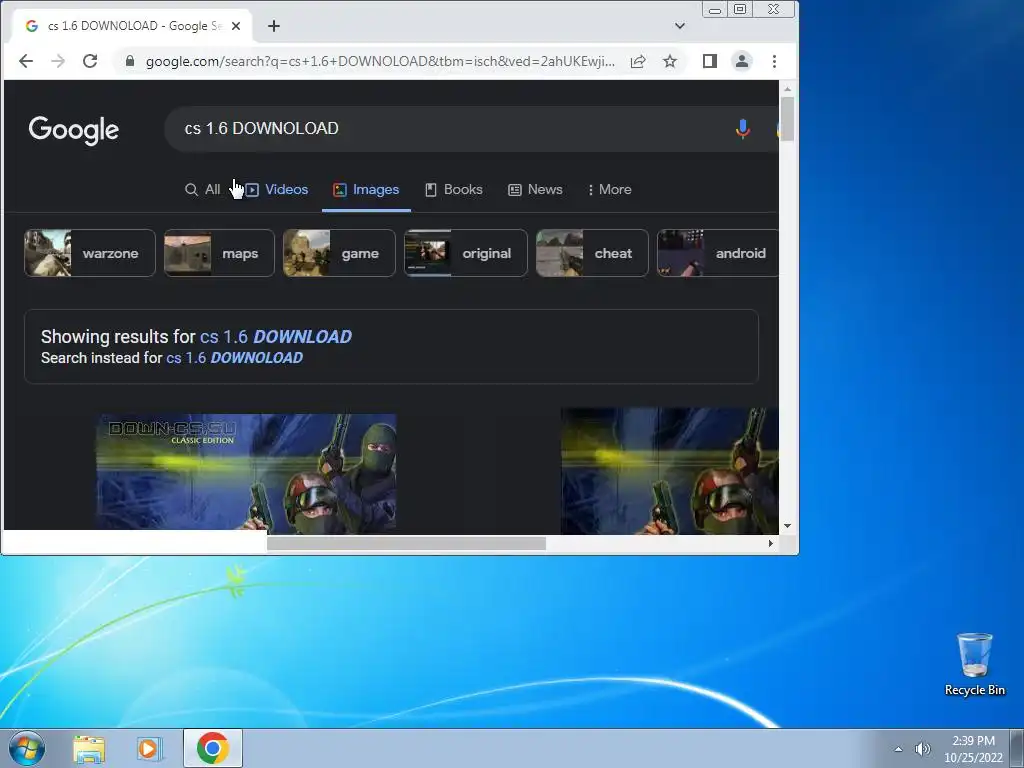Start voice search with the microphone icon
Image resolution: width=1024 pixels, height=768 pixels.
[x=743, y=129]
